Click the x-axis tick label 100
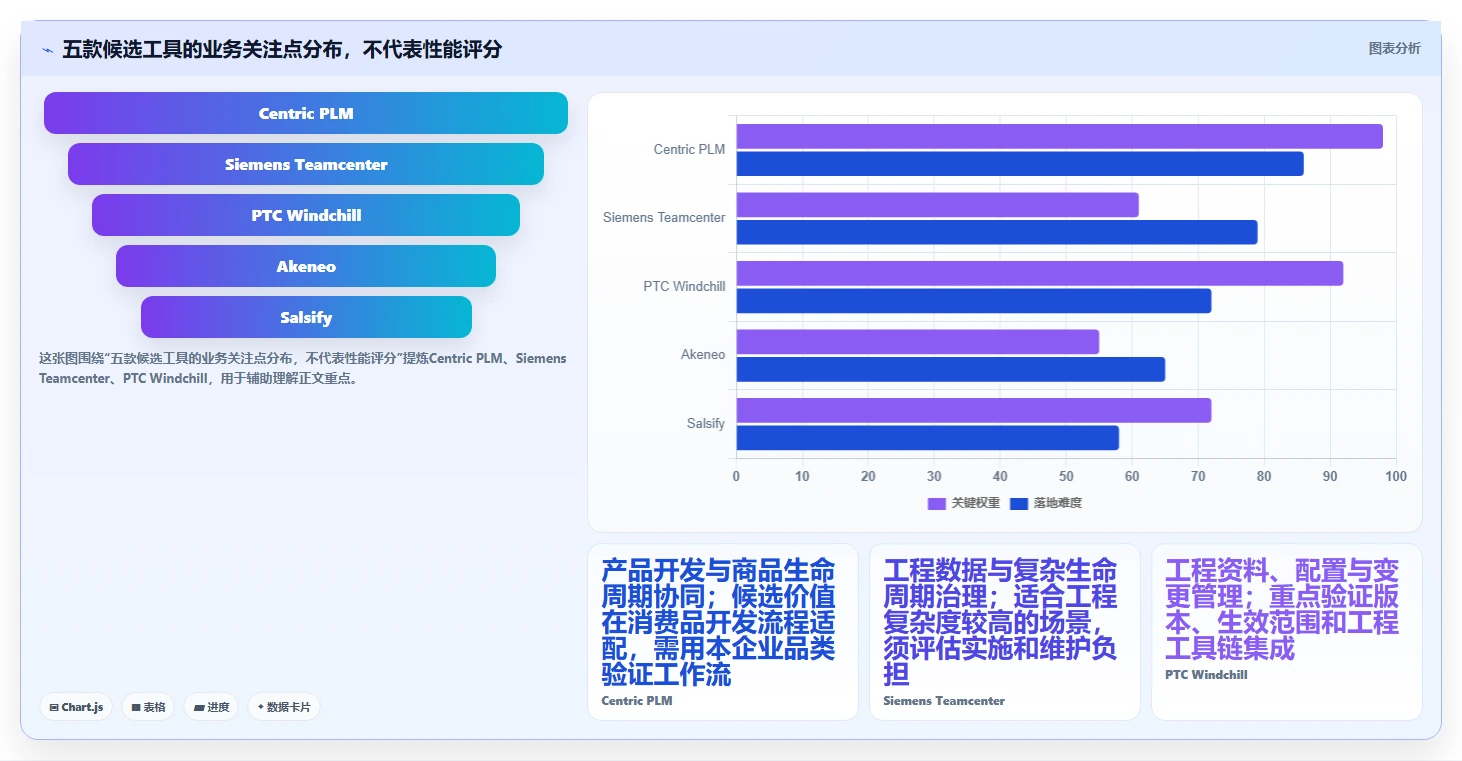1462x761 pixels. pyautogui.click(x=1395, y=476)
